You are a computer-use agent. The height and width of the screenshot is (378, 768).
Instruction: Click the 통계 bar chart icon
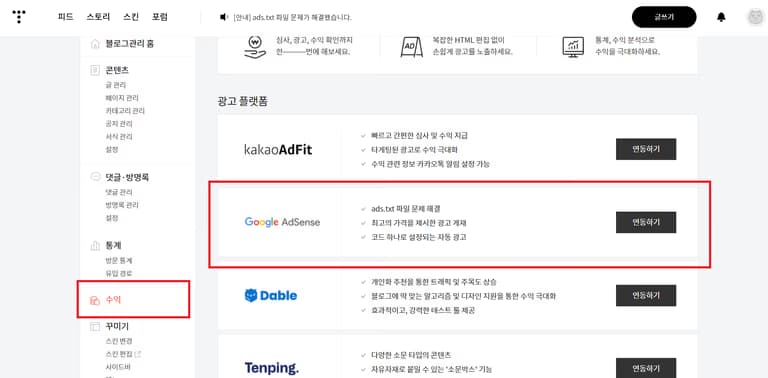[95, 246]
